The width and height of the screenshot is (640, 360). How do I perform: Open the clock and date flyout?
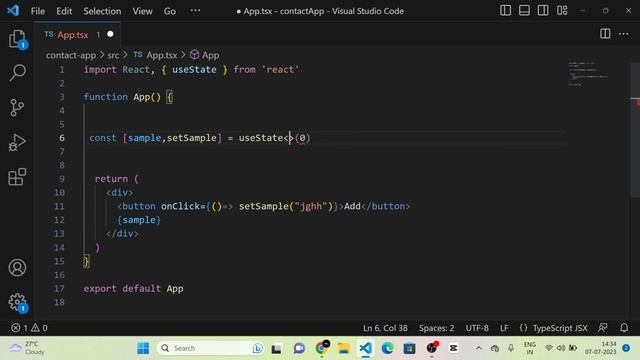(x=600, y=348)
